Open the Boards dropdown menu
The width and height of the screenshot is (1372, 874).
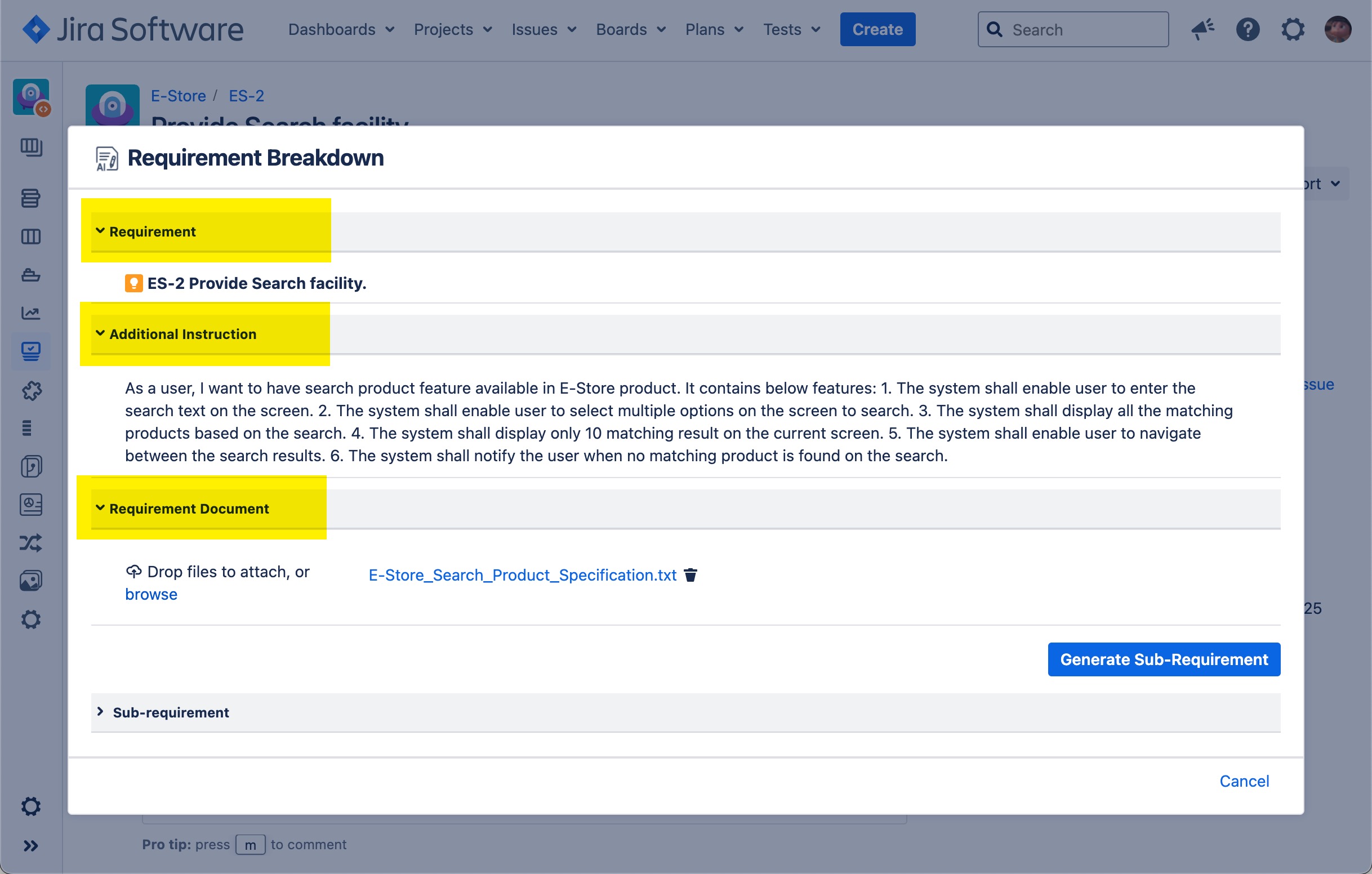(x=630, y=29)
